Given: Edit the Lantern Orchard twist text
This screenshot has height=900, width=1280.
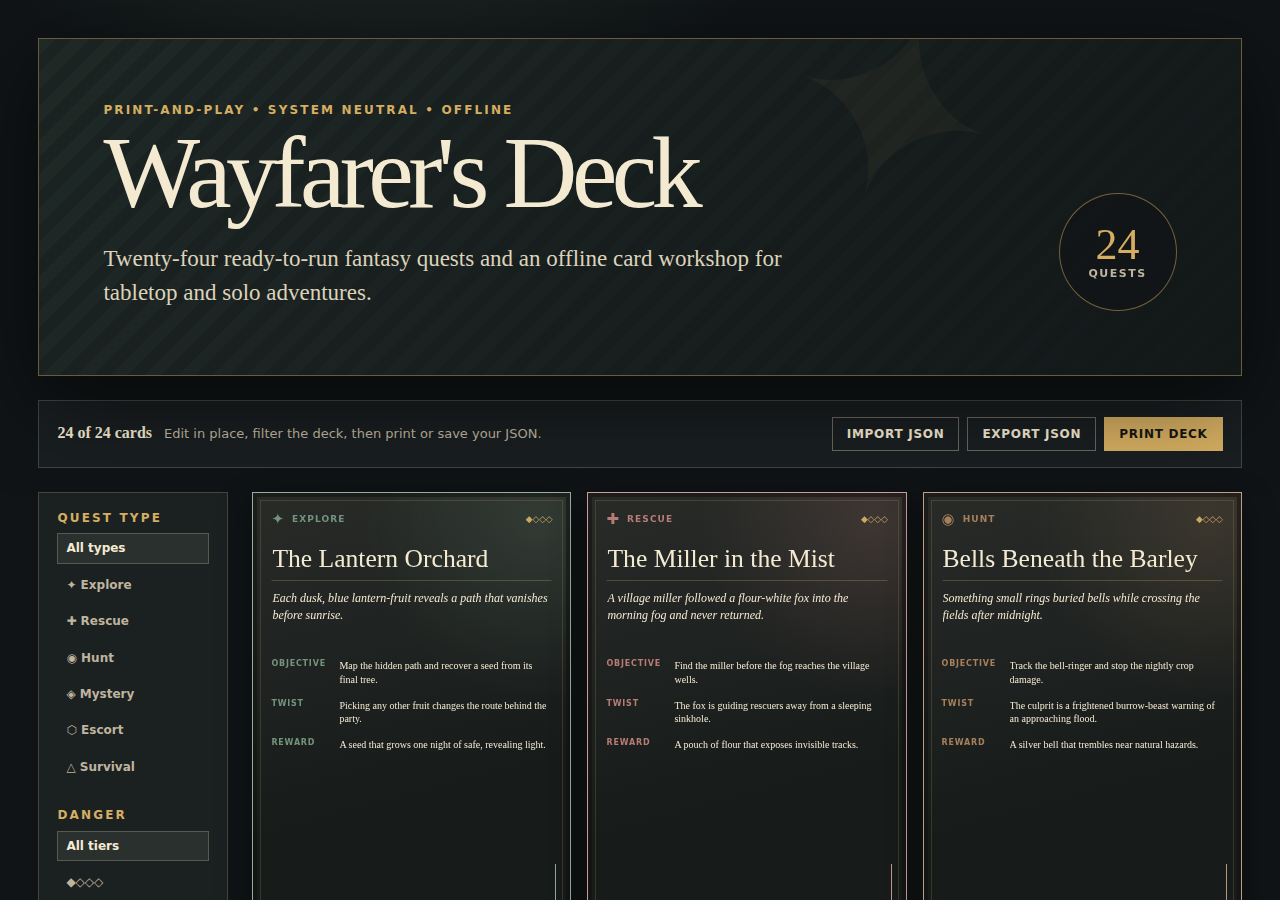Looking at the screenshot, I should [443, 712].
